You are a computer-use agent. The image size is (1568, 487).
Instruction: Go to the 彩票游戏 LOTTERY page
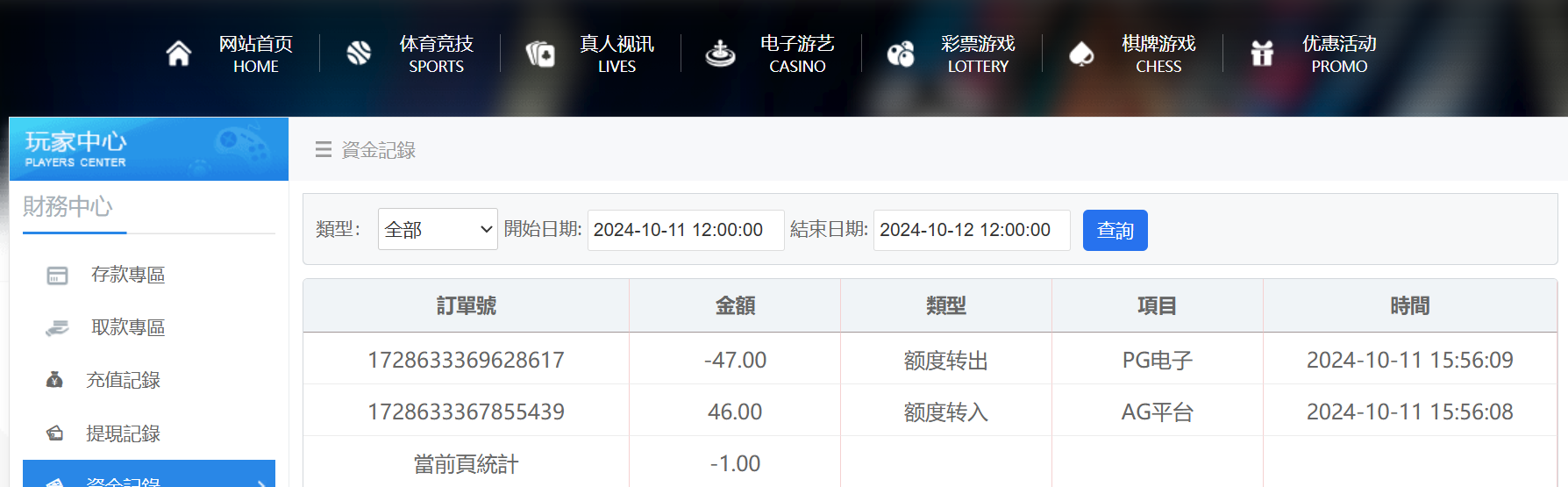977,54
